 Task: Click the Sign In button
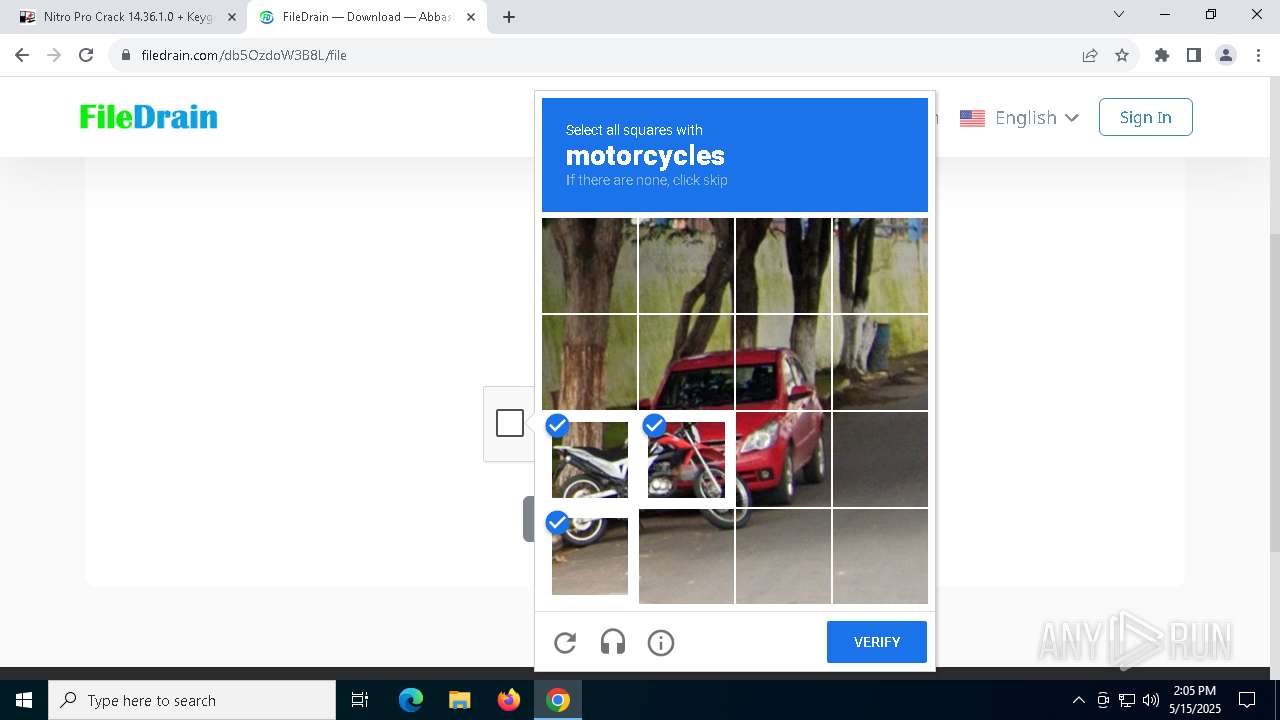(1145, 117)
